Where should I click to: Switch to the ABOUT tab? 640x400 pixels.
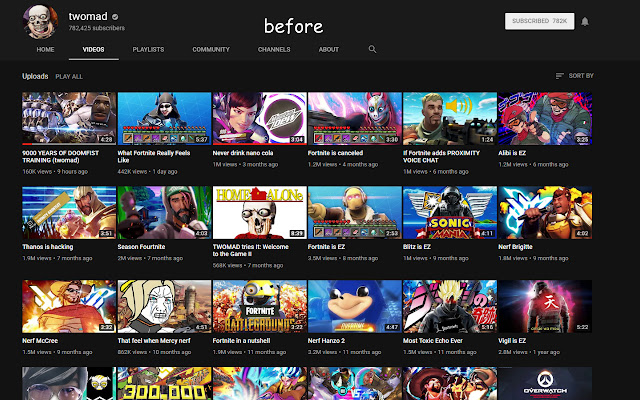[329, 49]
